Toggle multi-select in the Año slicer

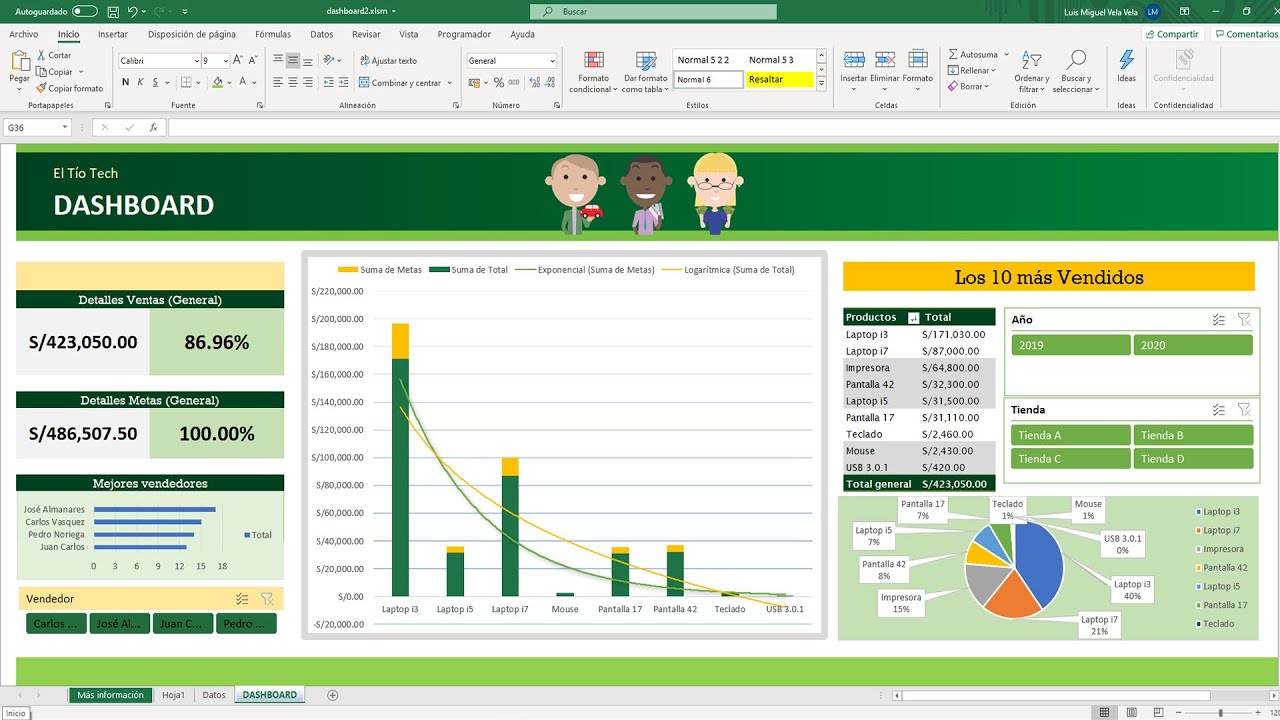1218,320
